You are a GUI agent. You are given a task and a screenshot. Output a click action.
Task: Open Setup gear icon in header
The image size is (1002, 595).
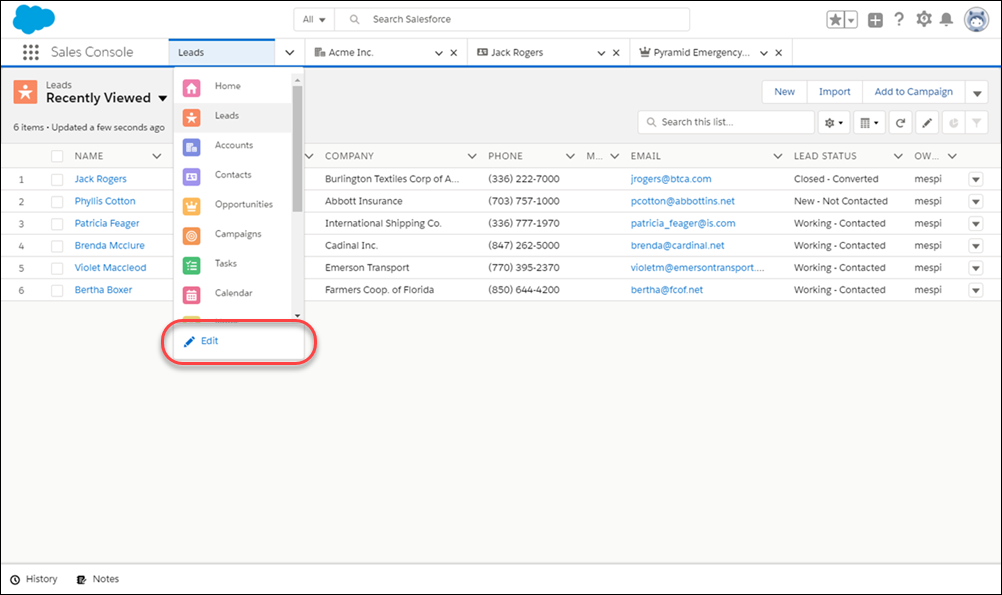tap(923, 19)
